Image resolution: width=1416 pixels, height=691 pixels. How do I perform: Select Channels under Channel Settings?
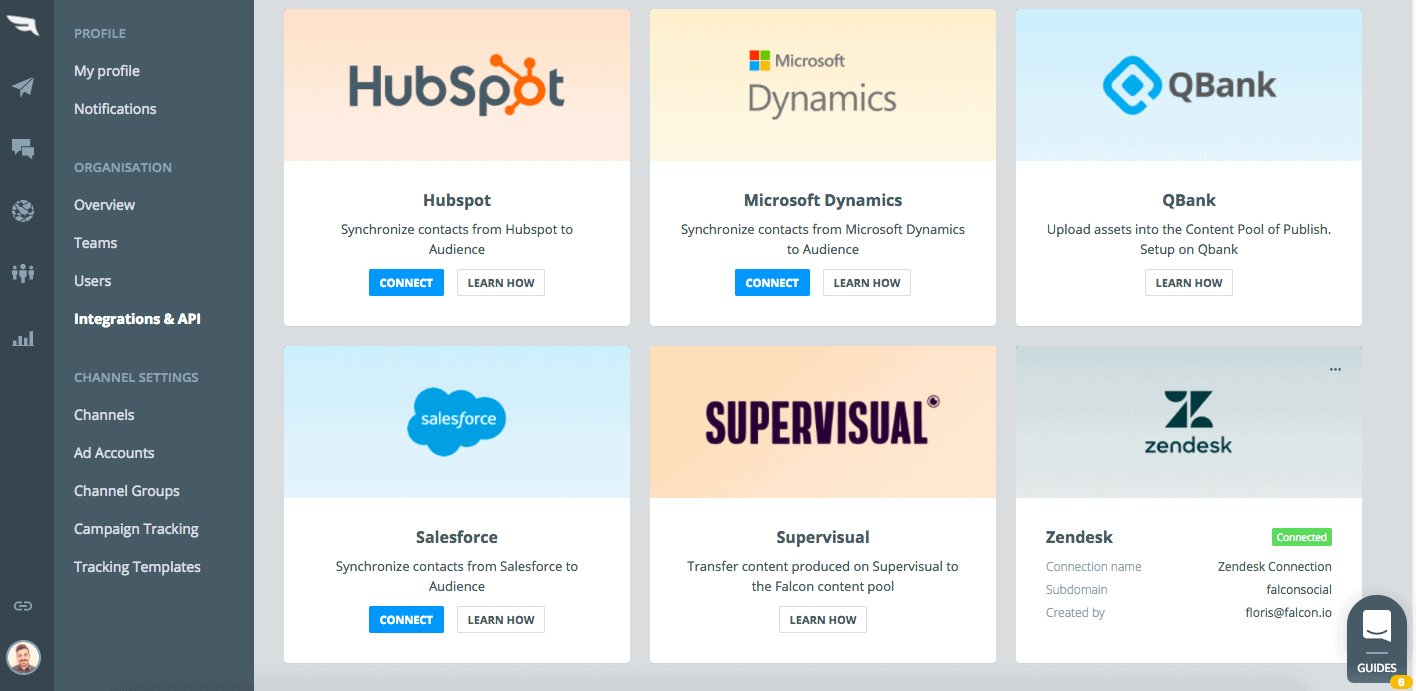pyautogui.click(x=104, y=415)
